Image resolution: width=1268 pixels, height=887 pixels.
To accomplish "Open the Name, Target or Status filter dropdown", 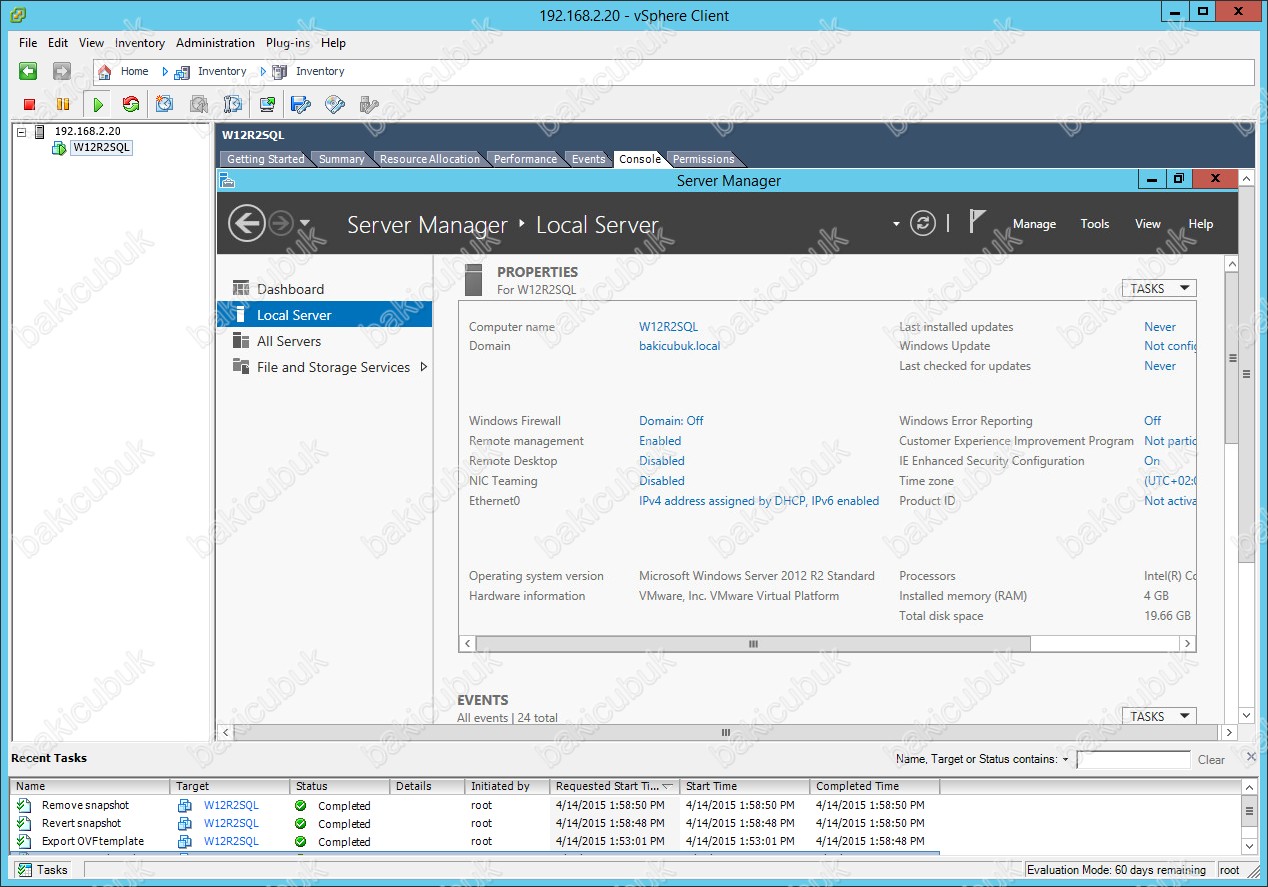I will (x=1065, y=760).
